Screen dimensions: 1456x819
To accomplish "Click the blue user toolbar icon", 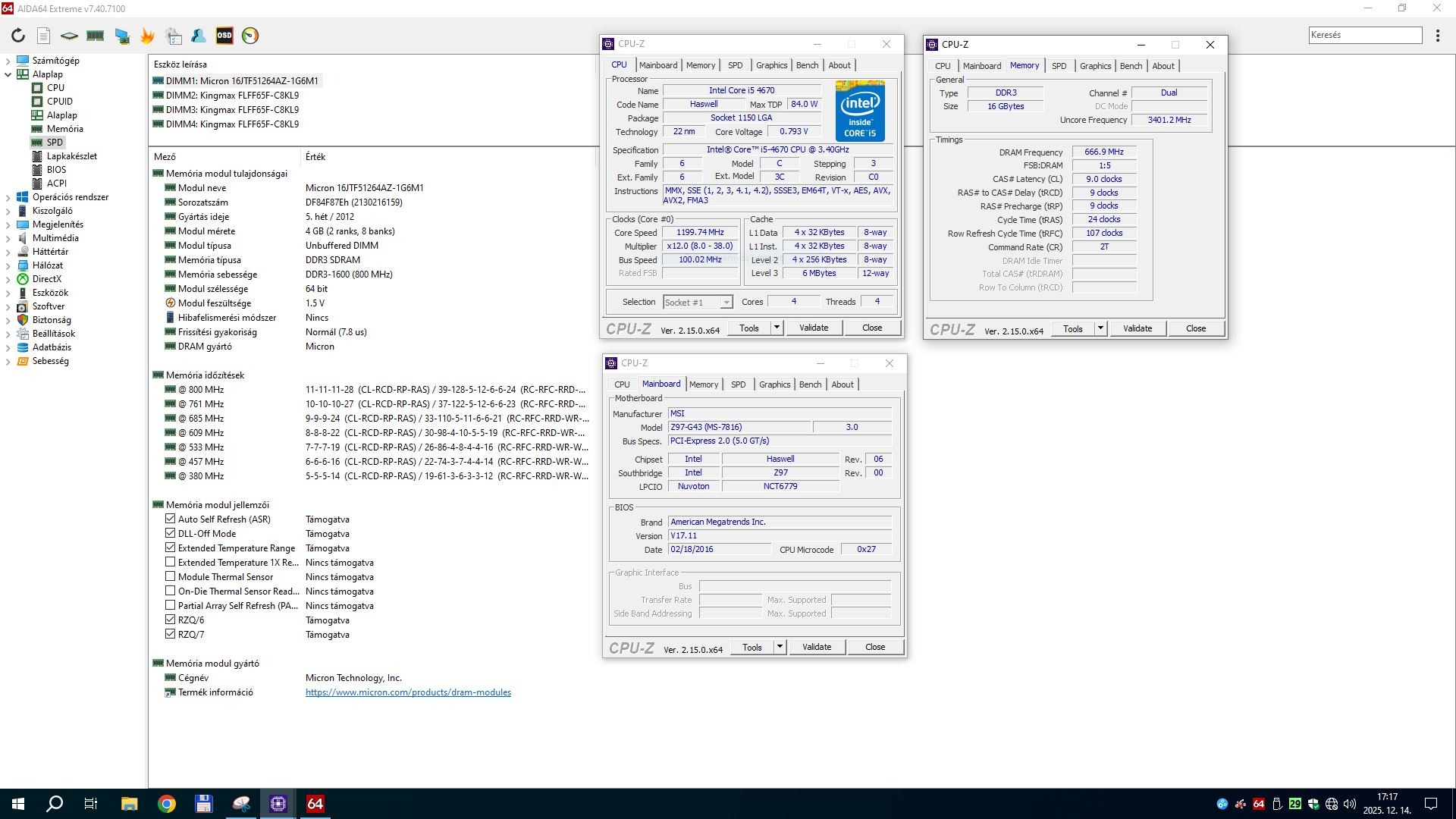I will (199, 36).
